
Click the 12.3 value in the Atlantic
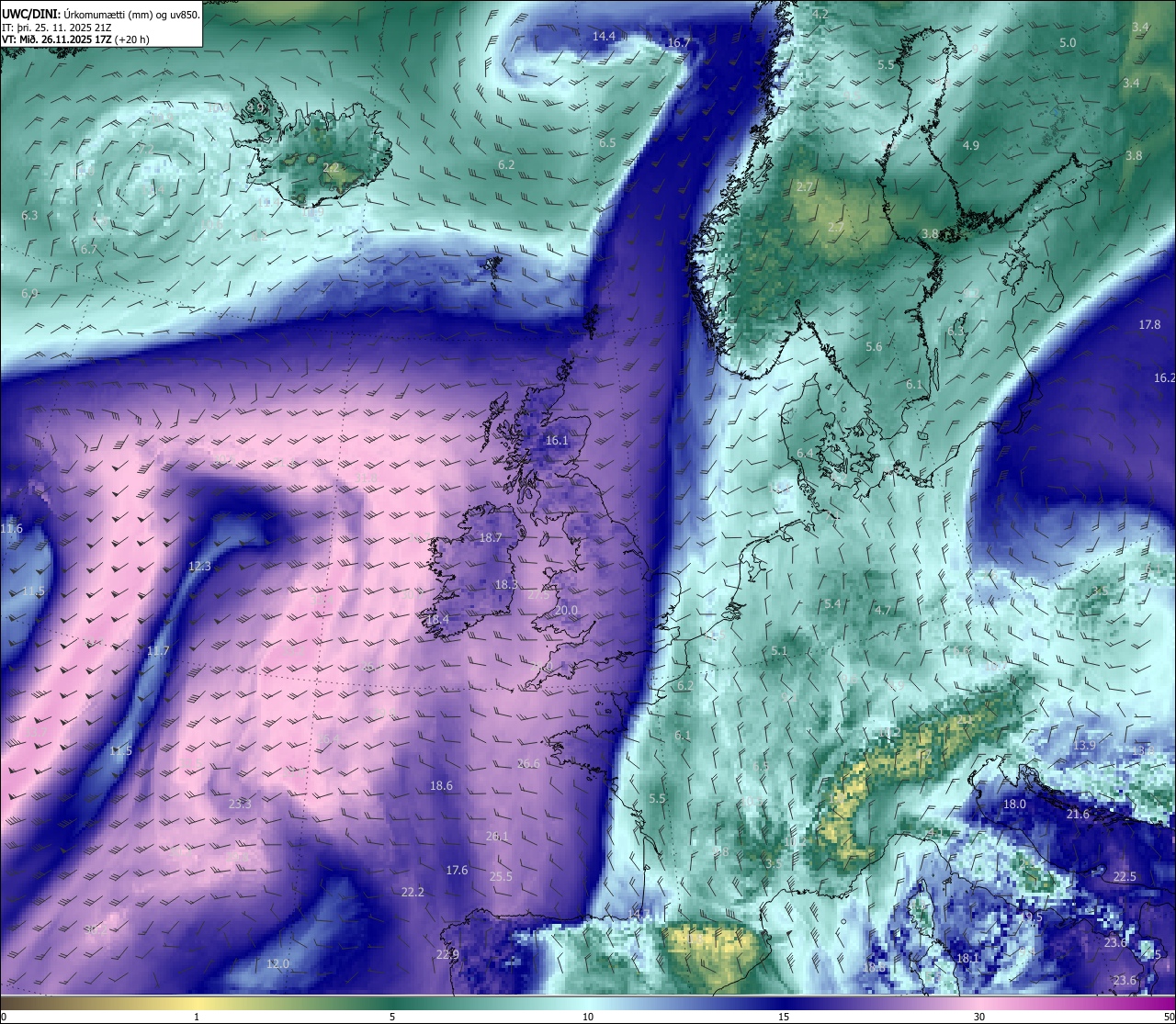coord(199,567)
